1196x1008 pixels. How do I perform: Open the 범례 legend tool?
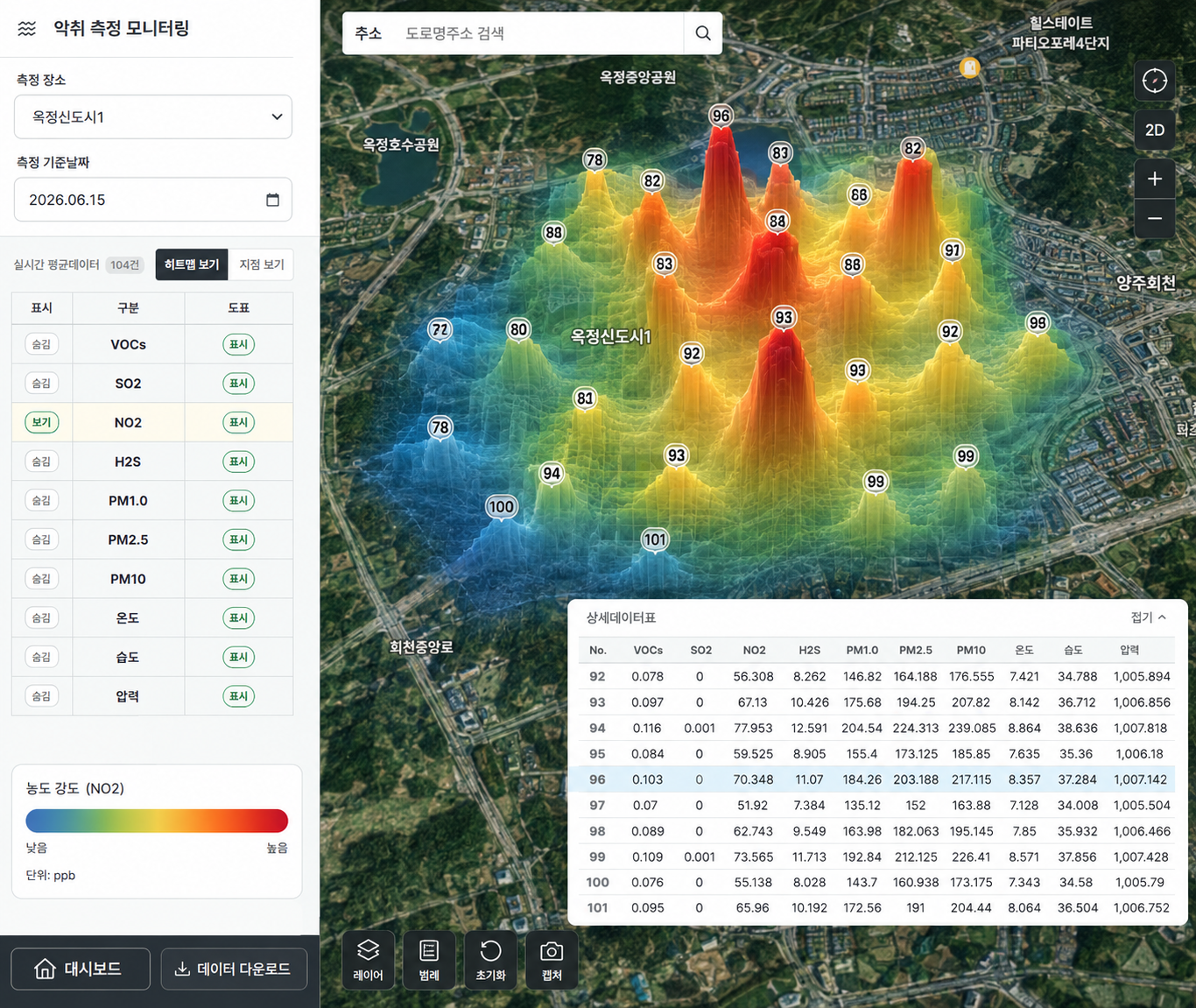429,960
